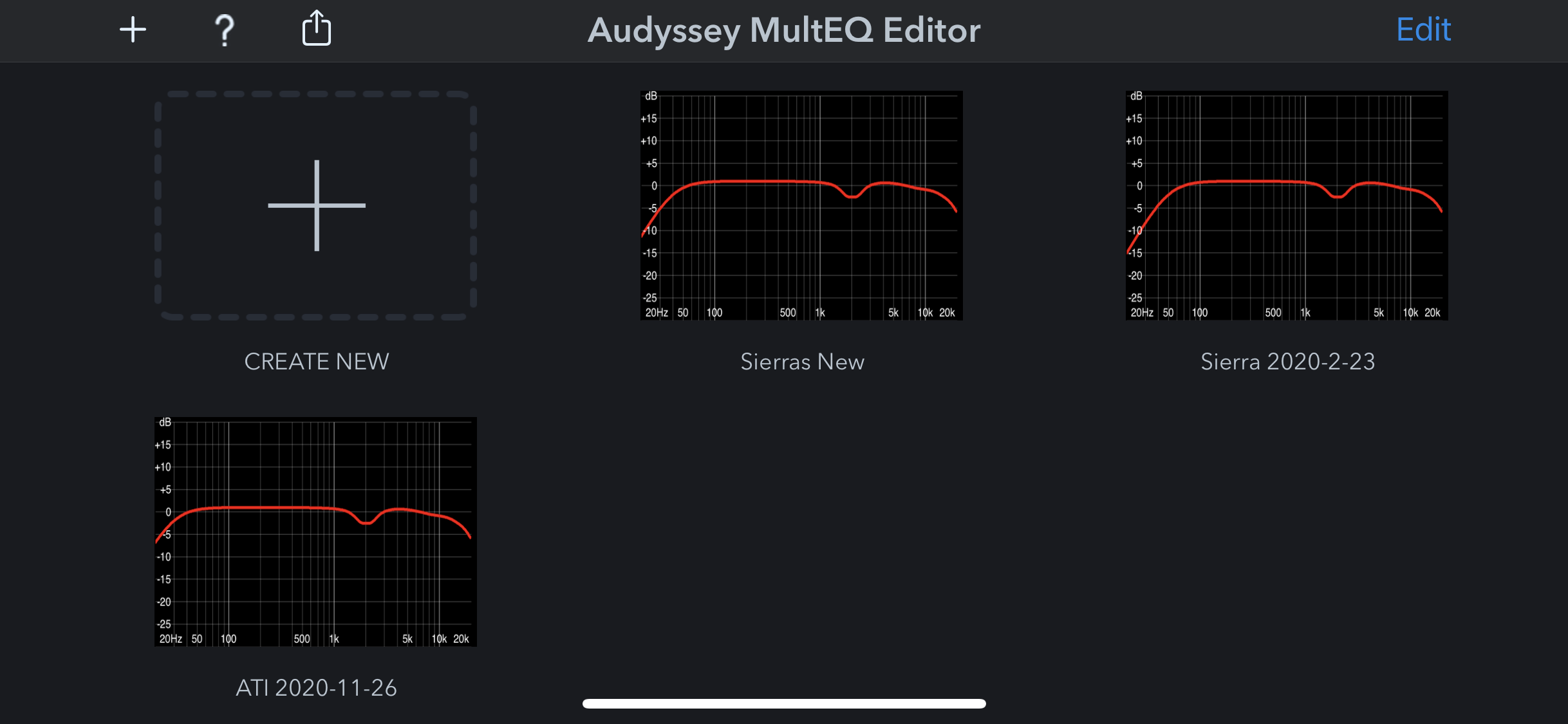Select the CREATE NEW label
The width and height of the screenshot is (1568, 724).
pos(317,362)
